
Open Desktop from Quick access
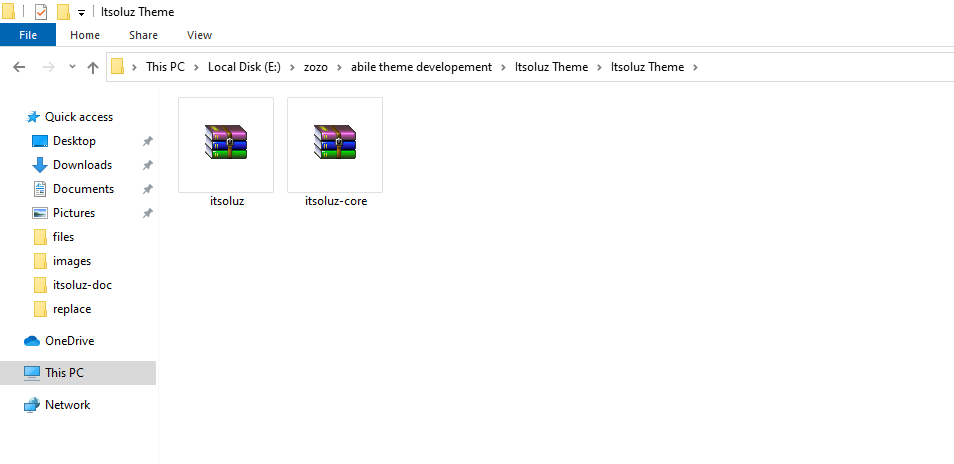click(74, 141)
